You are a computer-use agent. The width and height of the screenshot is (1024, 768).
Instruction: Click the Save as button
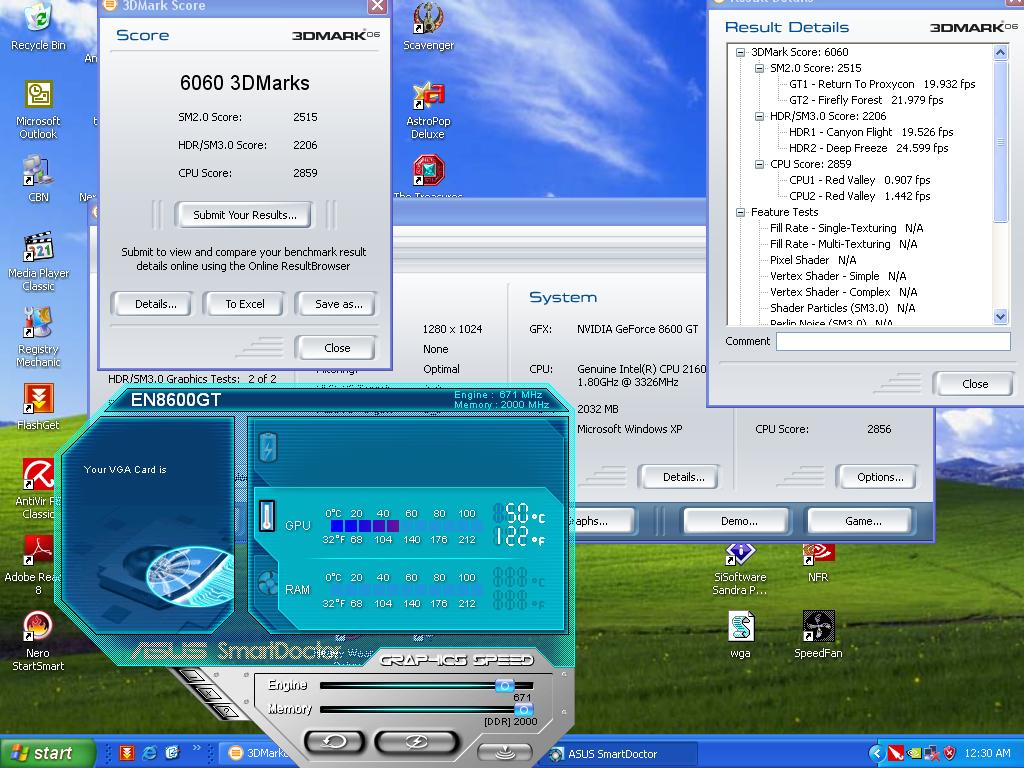[x=338, y=304]
